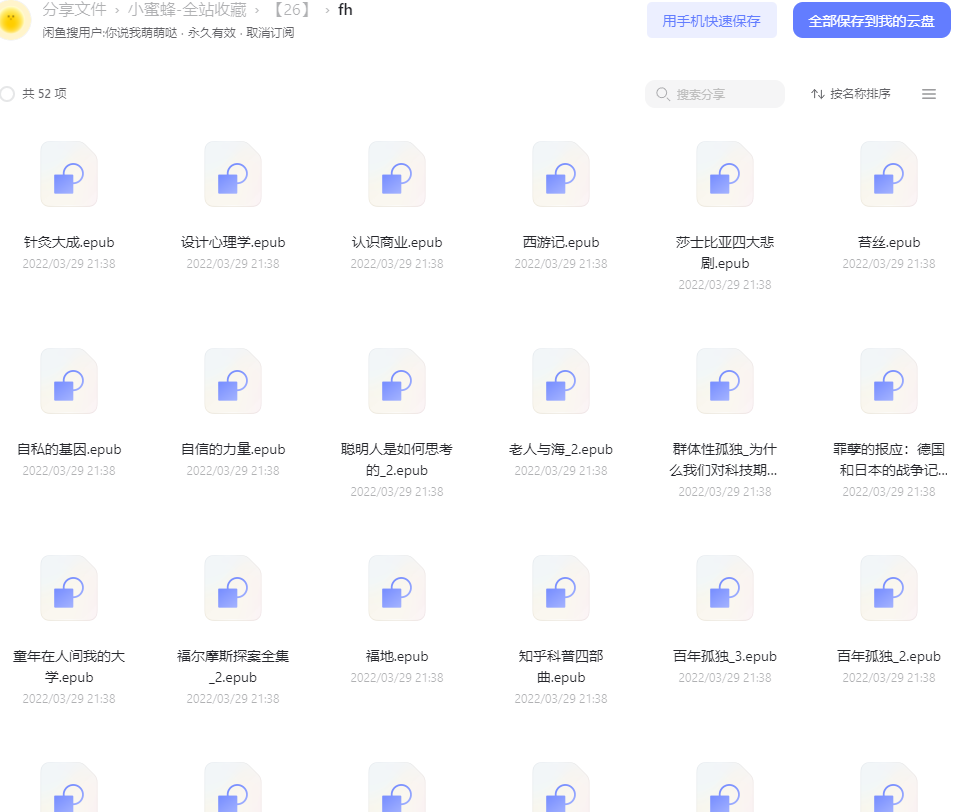The width and height of the screenshot is (956, 812).
Task: Click the search magnifier icon
Action: pyautogui.click(x=662, y=94)
